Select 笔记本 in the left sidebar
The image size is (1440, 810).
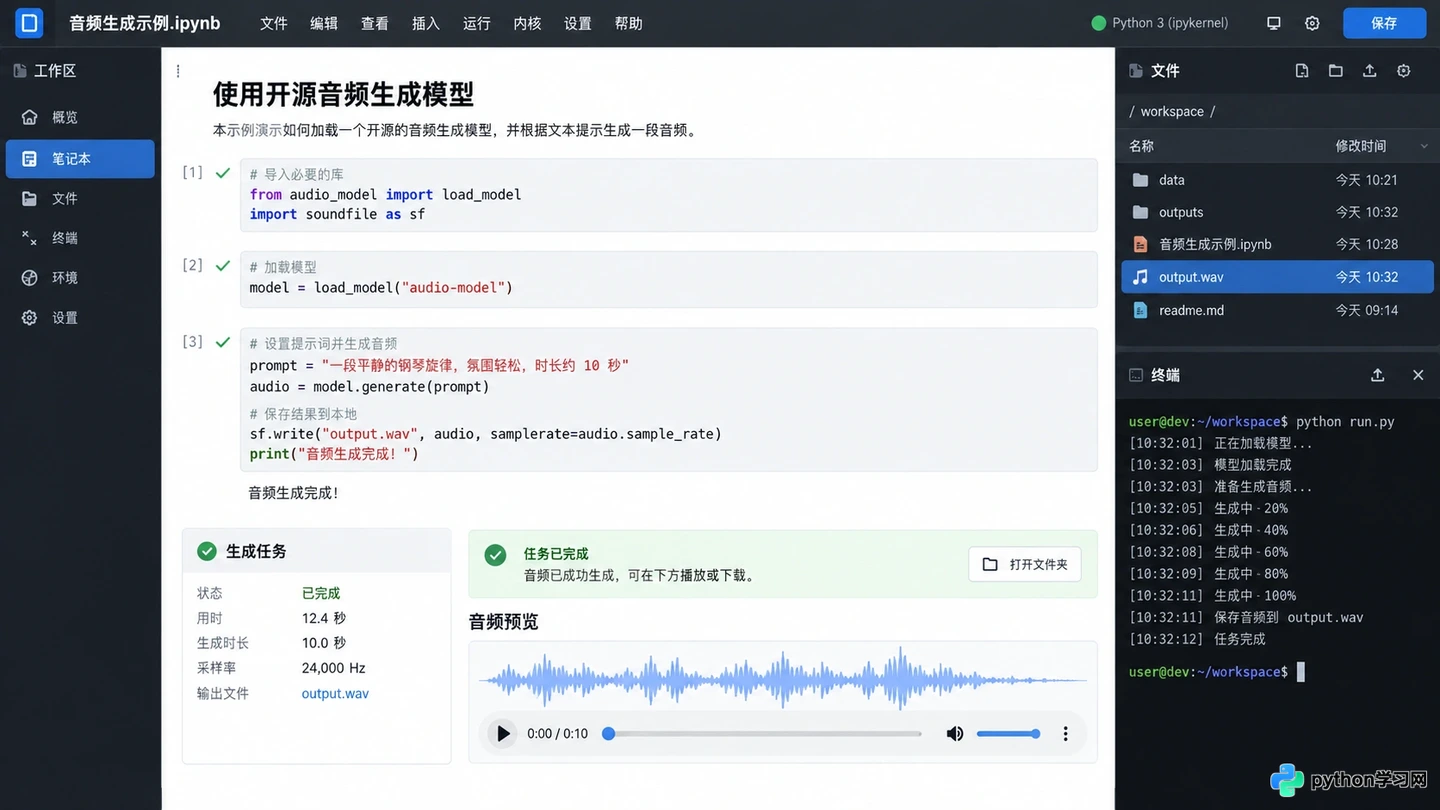(80, 158)
